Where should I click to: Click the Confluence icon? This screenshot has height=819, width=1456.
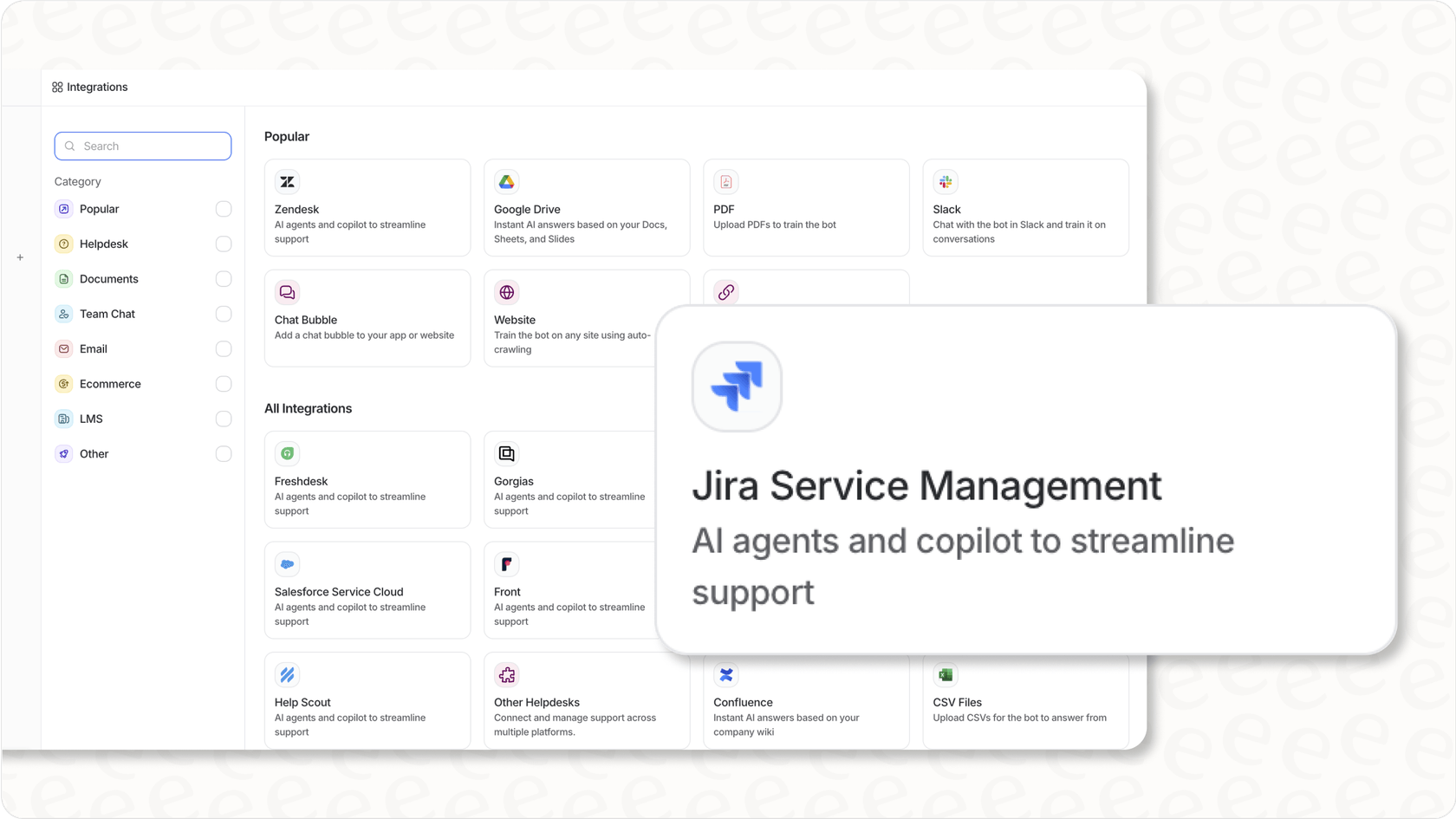pos(725,674)
